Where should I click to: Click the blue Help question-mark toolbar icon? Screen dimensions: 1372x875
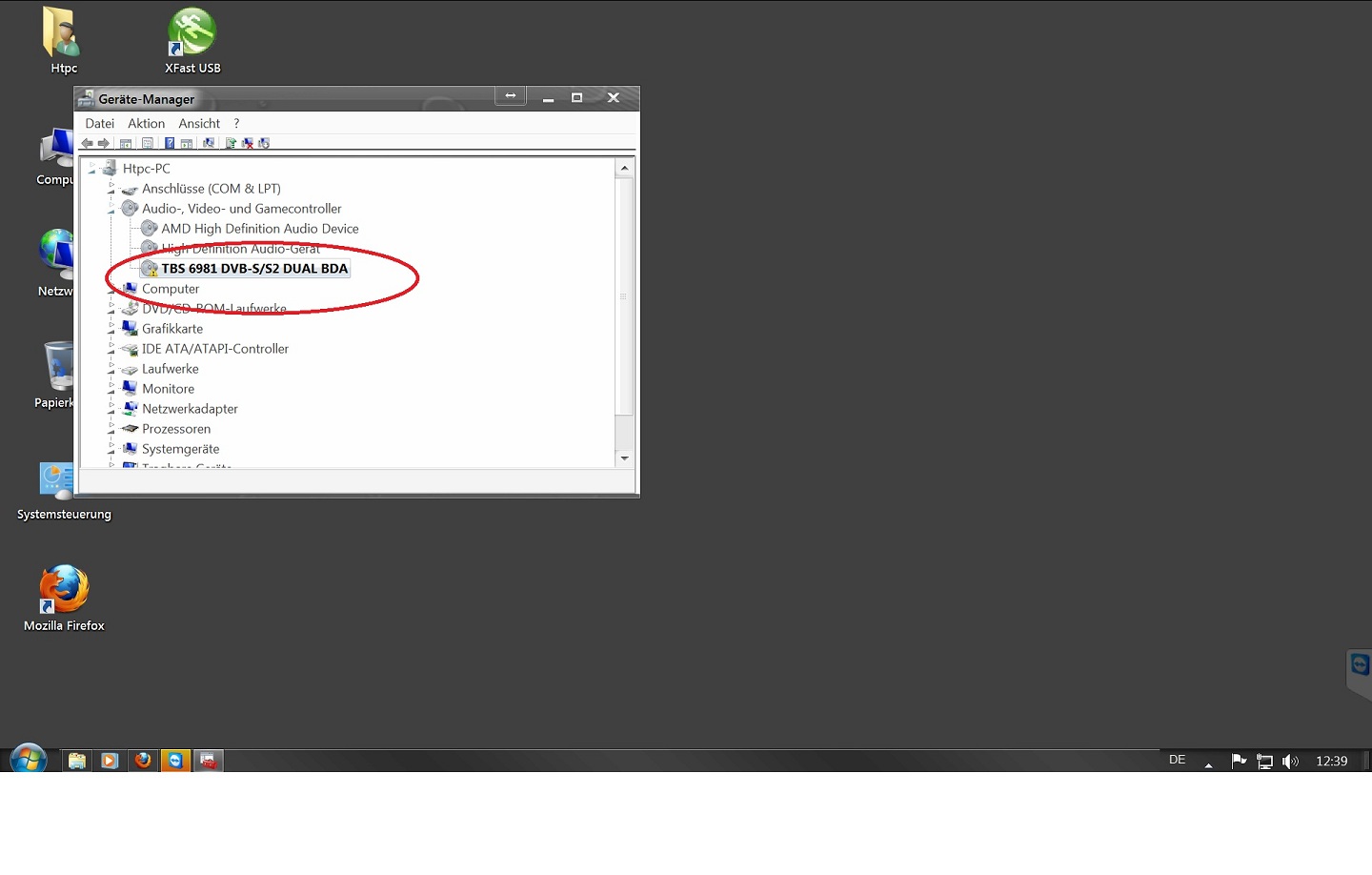pyautogui.click(x=170, y=143)
